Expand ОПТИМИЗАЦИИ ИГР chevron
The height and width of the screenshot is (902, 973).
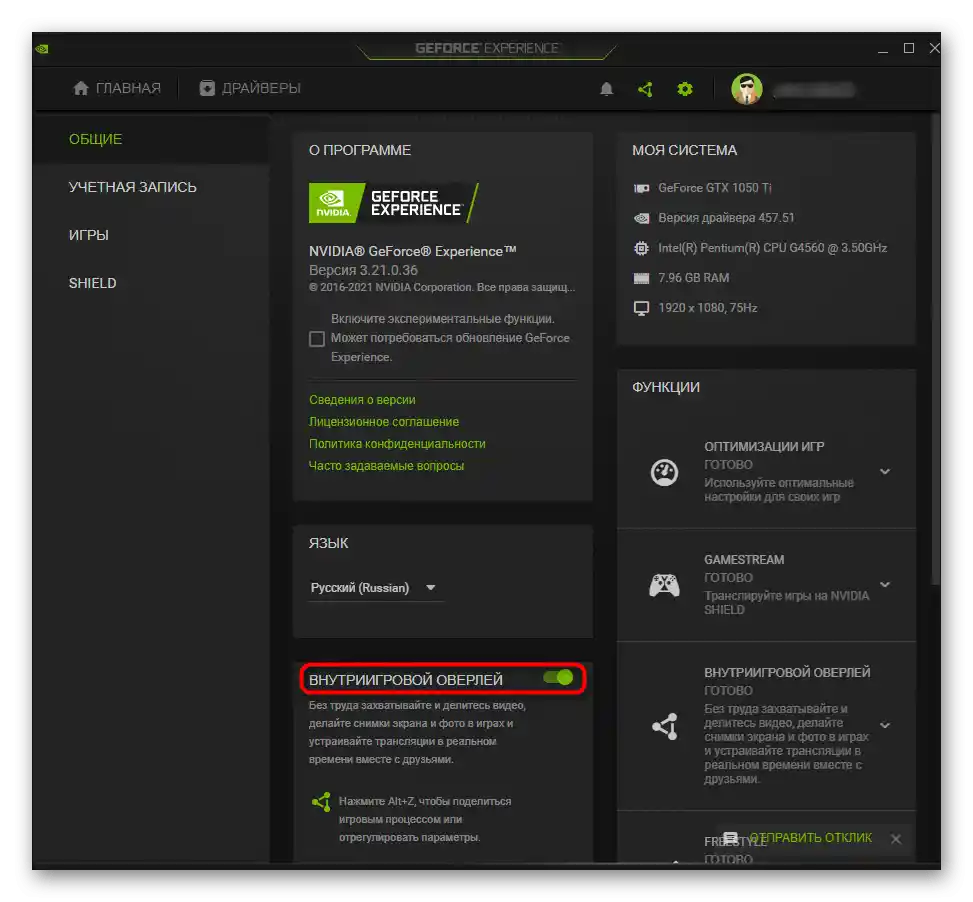coord(885,471)
